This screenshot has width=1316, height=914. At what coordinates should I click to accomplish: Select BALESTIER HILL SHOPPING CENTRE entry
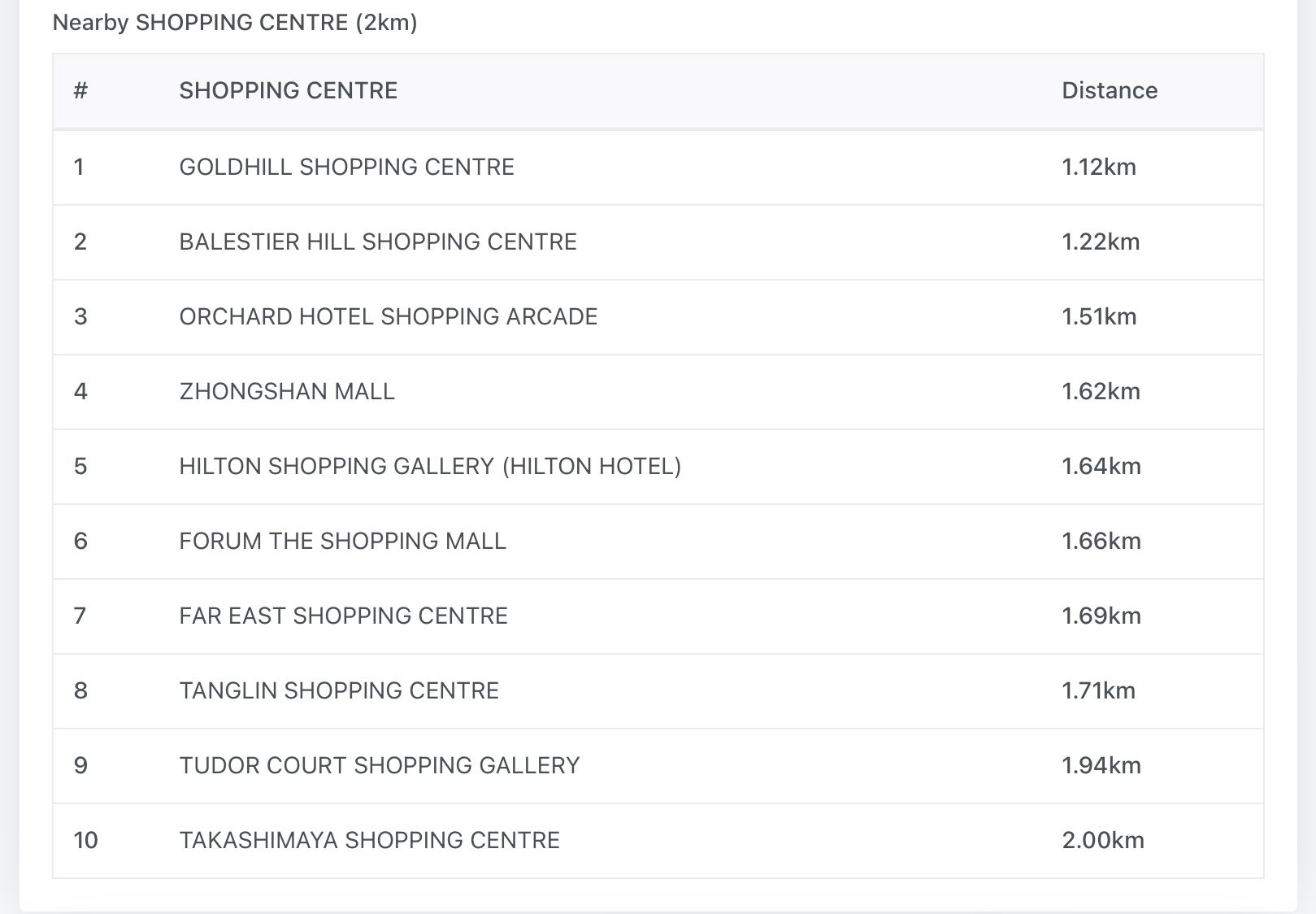(378, 242)
